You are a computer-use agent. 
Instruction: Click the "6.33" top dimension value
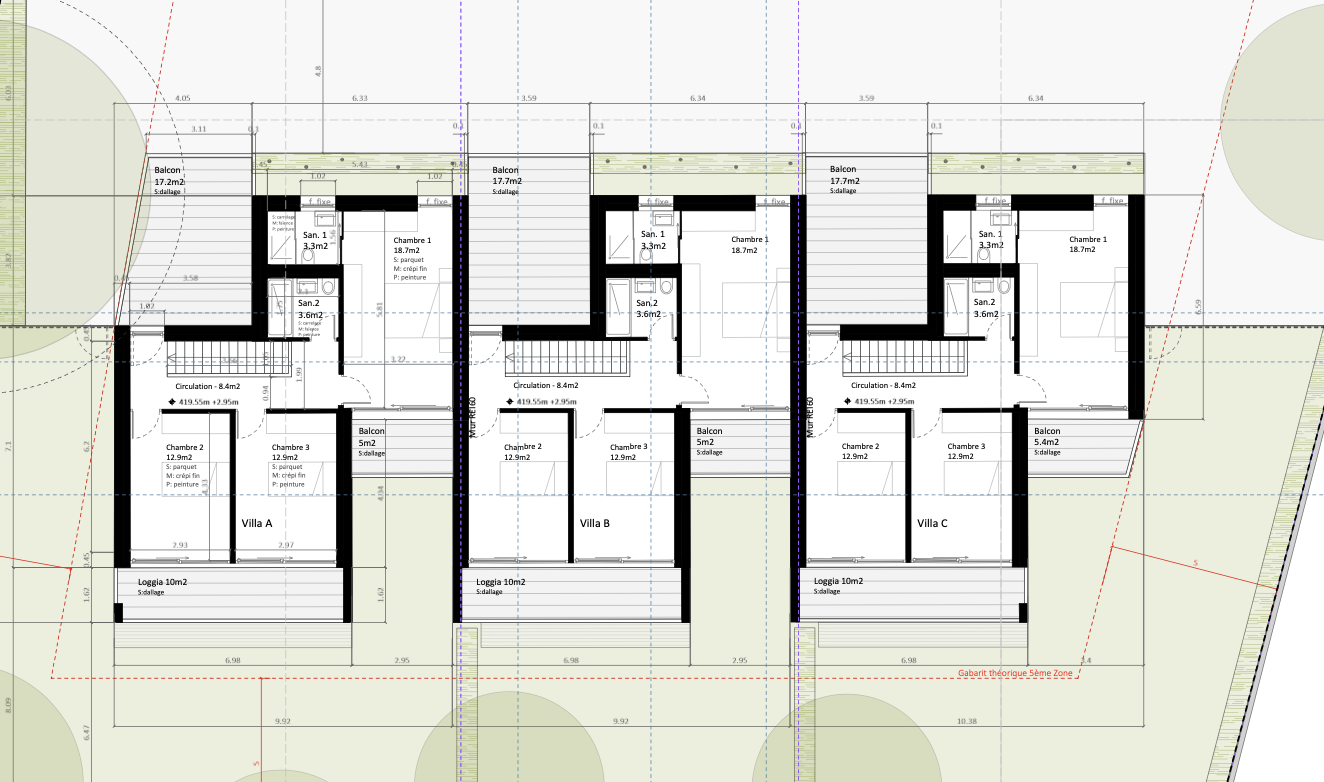(x=360, y=99)
